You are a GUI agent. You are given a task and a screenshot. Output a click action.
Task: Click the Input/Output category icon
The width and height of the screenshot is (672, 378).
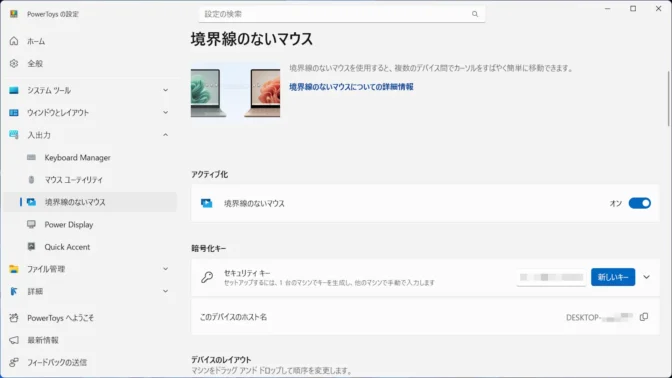[x=14, y=135]
